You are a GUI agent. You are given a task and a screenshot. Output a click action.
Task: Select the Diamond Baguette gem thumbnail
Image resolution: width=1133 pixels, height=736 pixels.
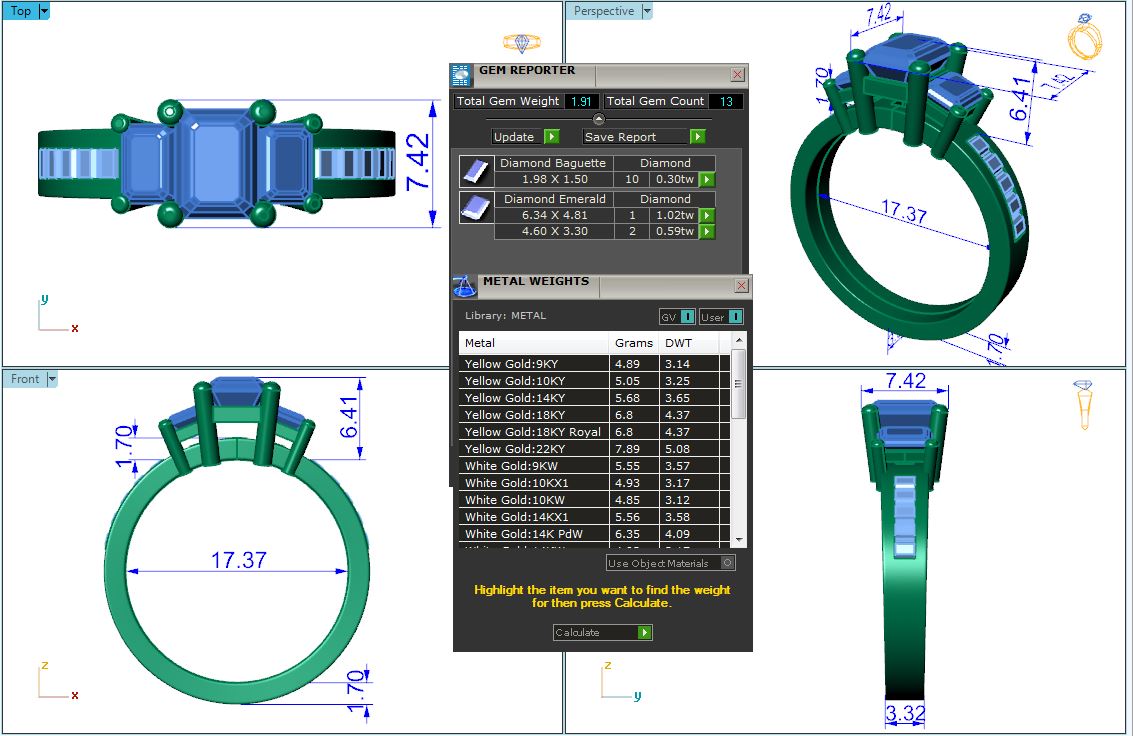pyautogui.click(x=476, y=171)
